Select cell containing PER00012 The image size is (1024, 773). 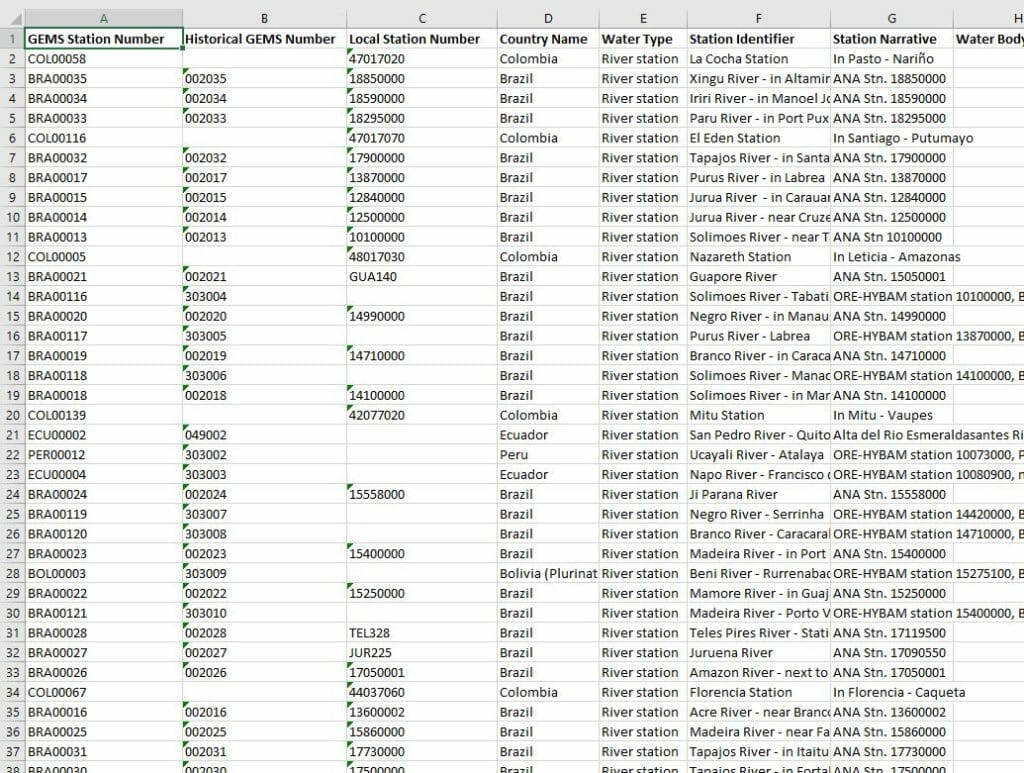(x=104, y=454)
